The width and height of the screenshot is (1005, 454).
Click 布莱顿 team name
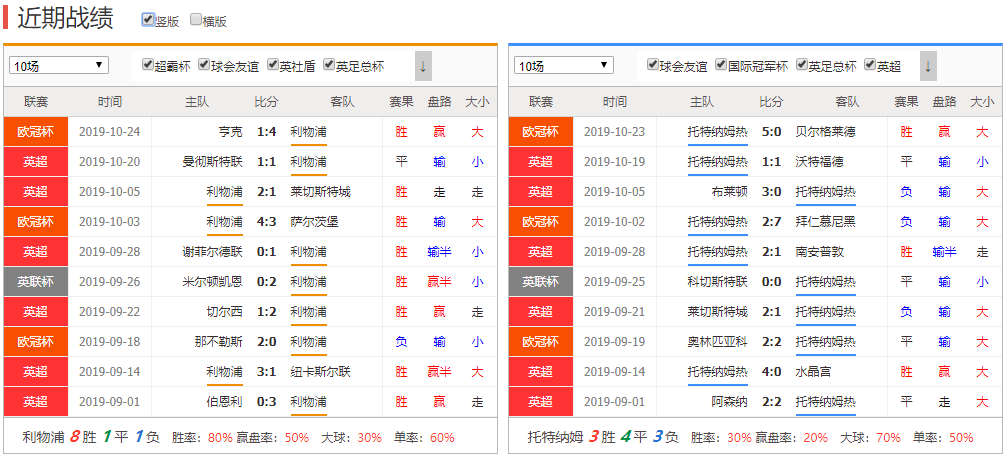point(730,192)
